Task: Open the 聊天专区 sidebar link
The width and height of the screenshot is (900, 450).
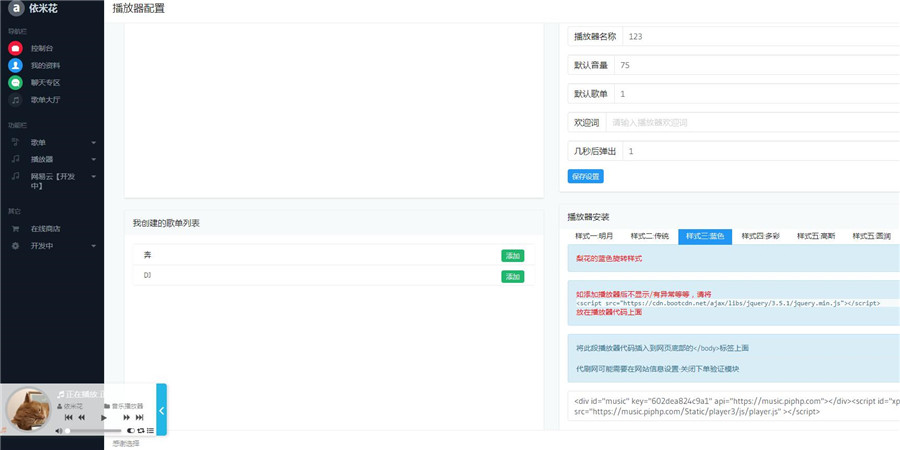Action: click(x=46, y=83)
